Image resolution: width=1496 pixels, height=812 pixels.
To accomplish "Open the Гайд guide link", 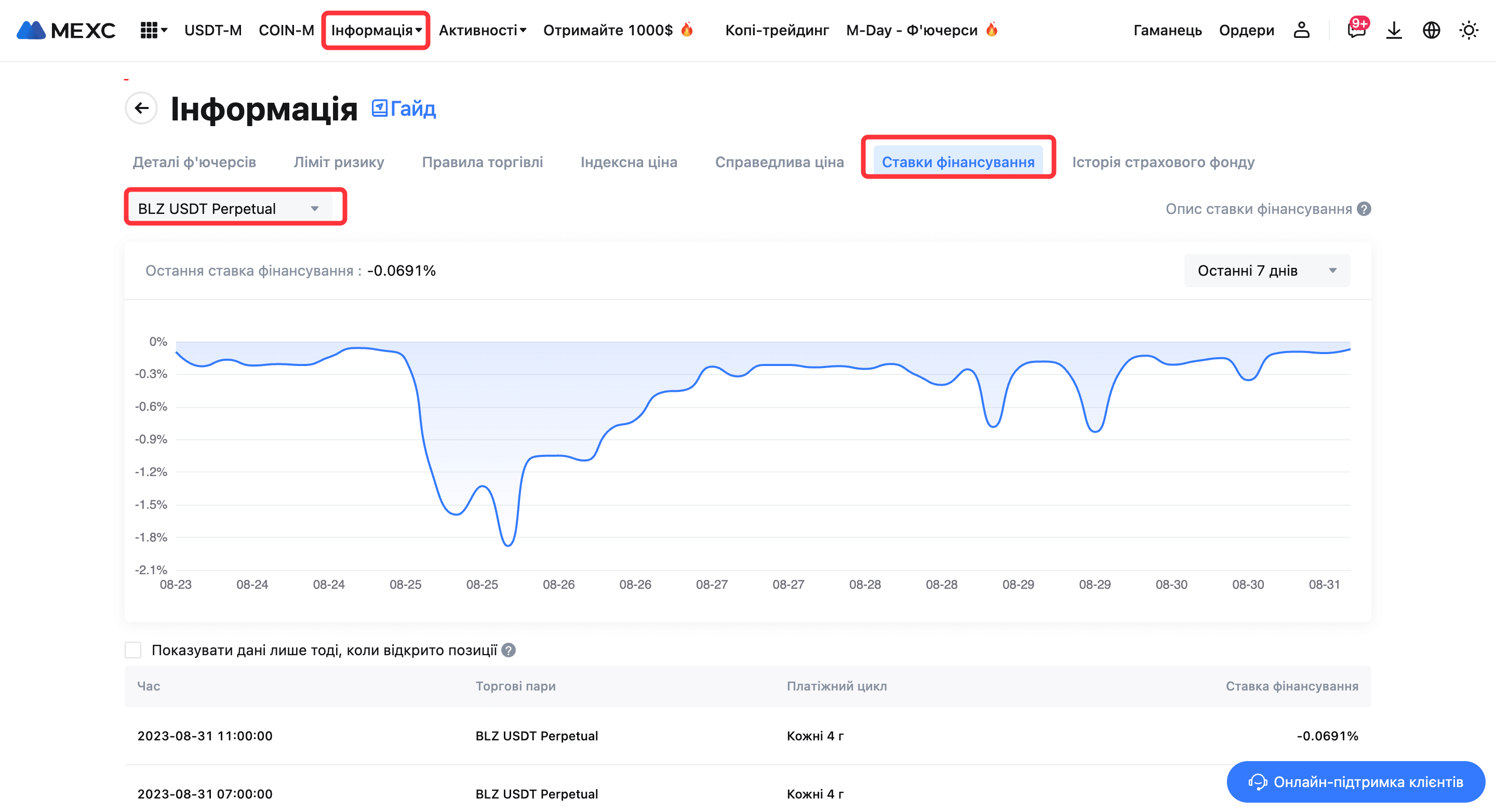I will coord(404,109).
